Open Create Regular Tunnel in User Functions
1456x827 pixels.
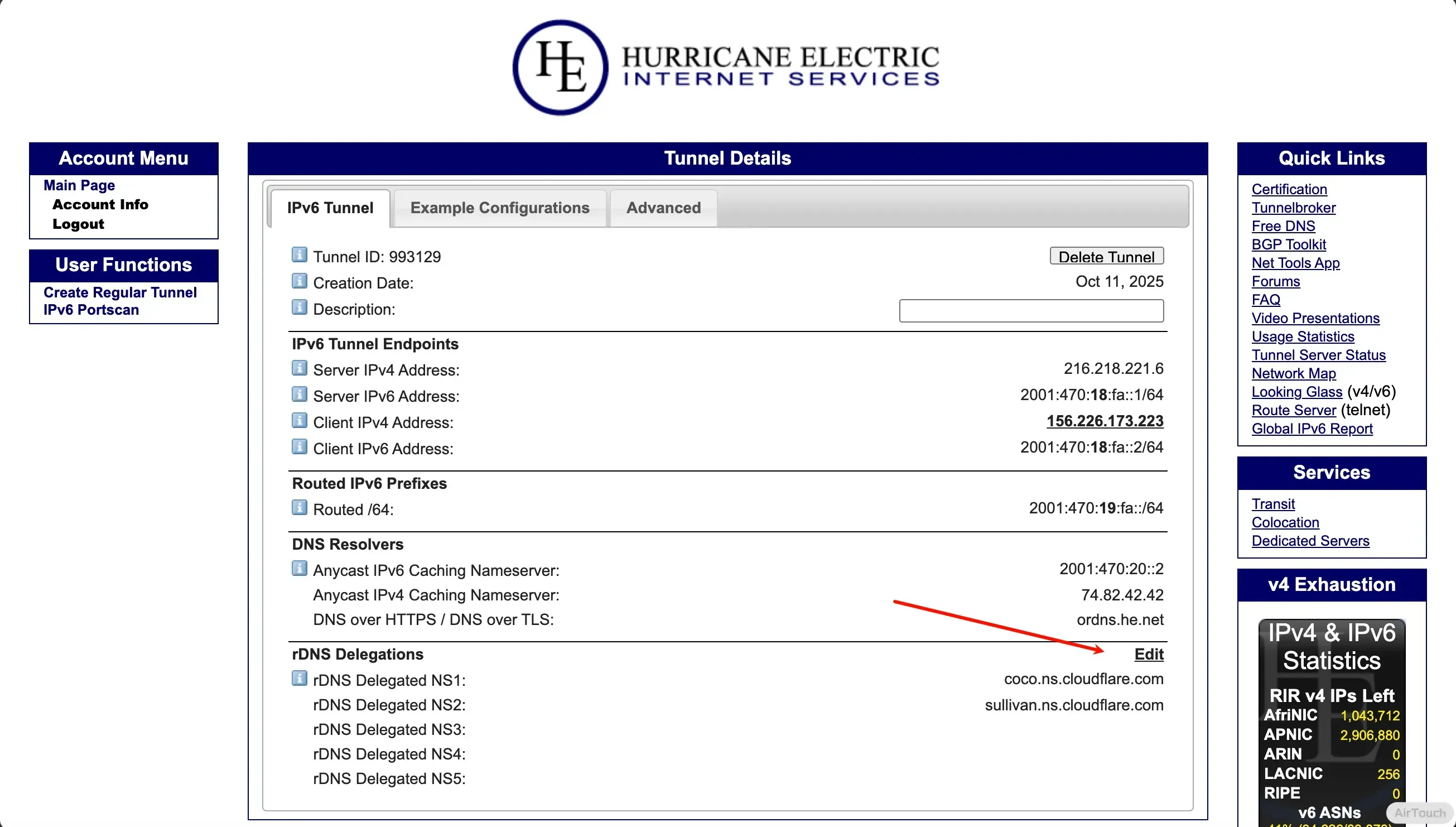point(120,292)
